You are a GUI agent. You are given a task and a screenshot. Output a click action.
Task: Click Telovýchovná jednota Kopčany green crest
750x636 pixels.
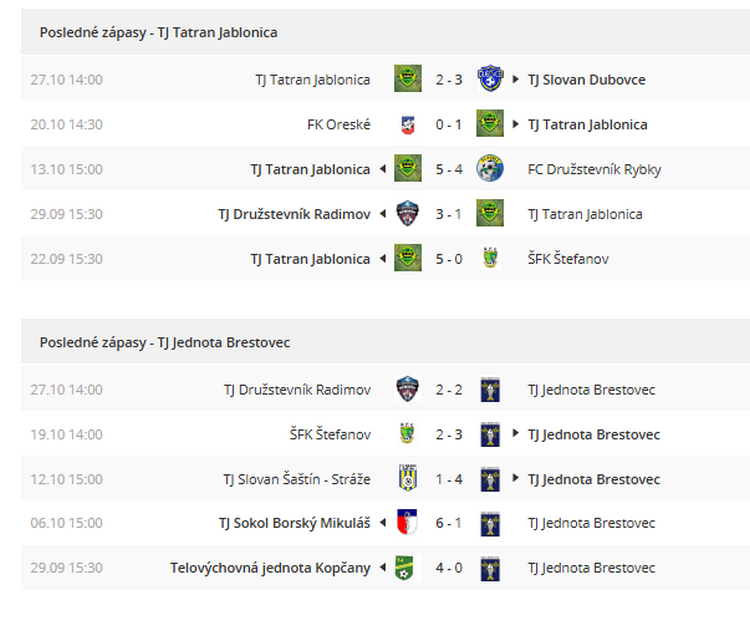(405, 568)
